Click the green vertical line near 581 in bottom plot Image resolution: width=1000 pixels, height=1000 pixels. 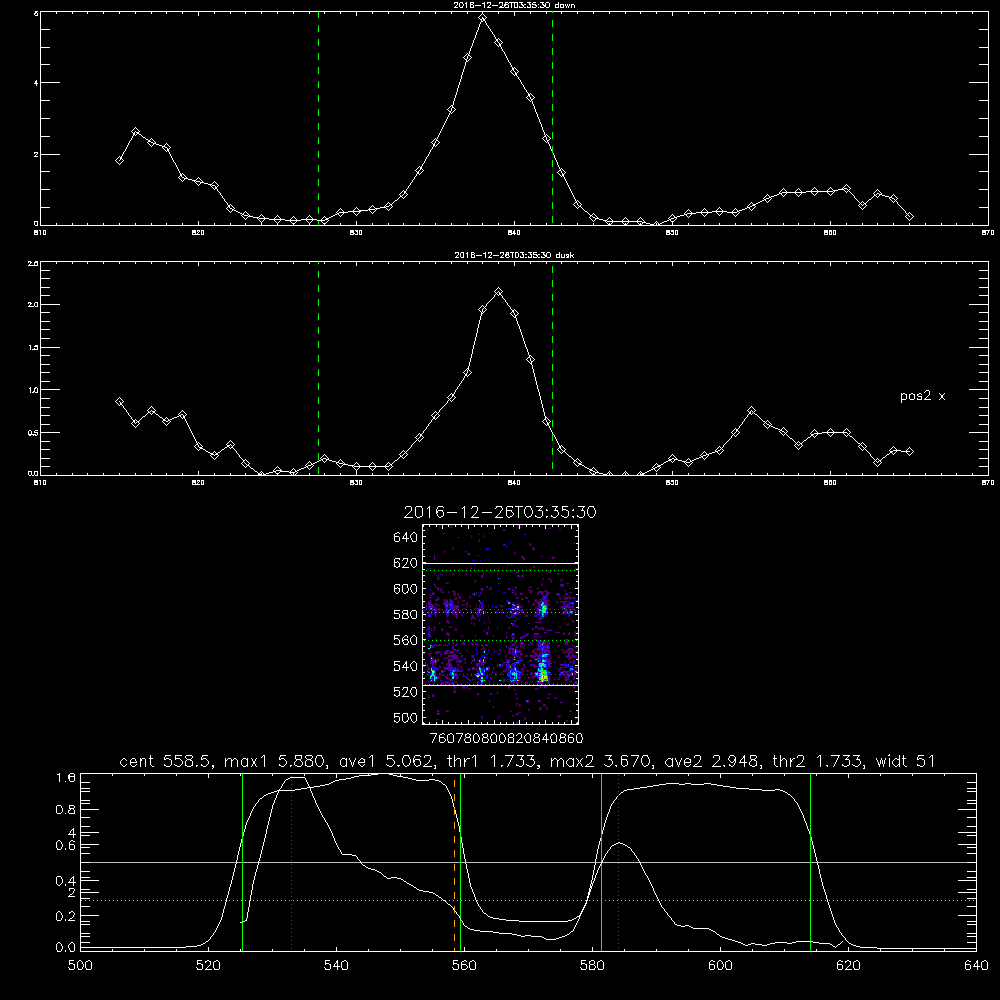point(601,861)
